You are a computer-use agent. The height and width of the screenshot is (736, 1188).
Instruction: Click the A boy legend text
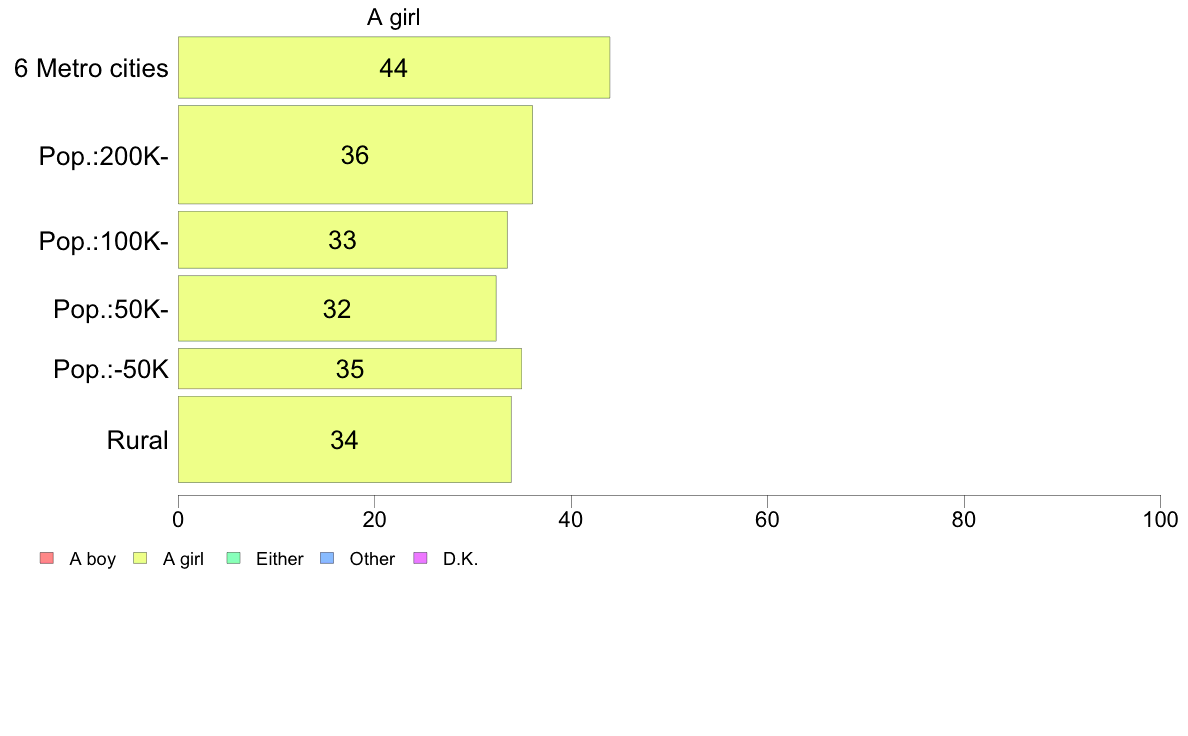[x=92, y=559]
